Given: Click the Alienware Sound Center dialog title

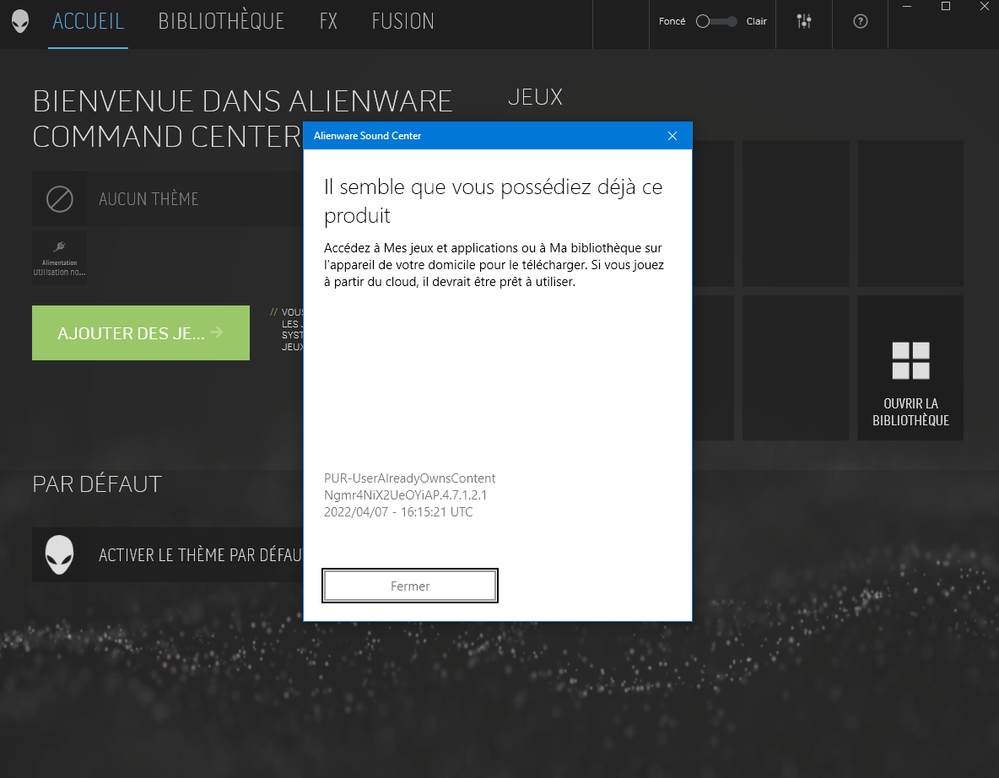Looking at the screenshot, I should coord(367,136).
